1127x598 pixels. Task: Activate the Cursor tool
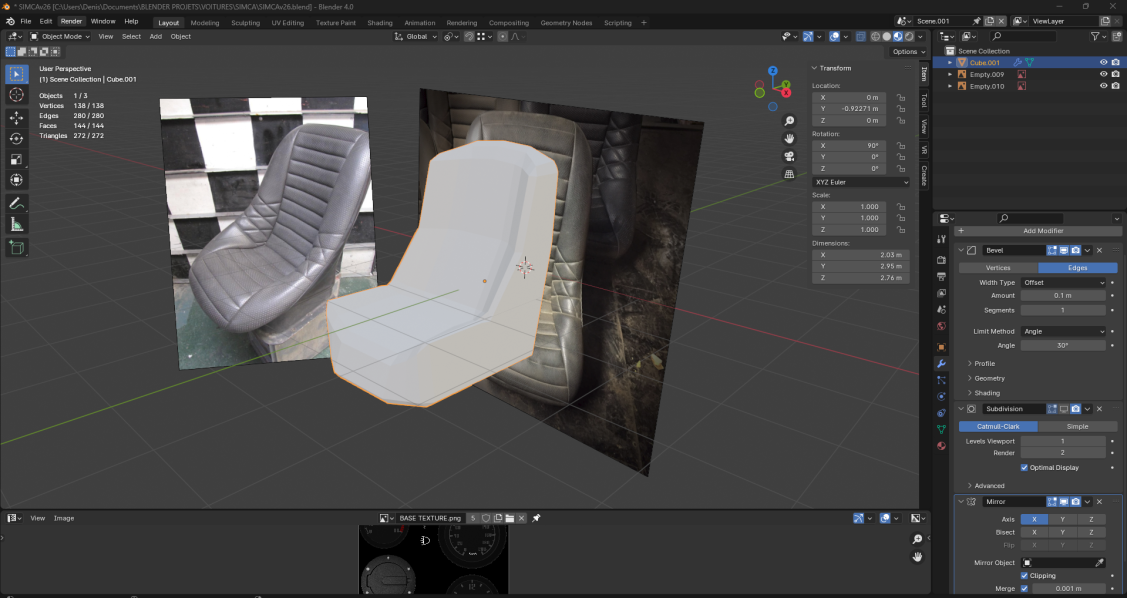point(16,94)
